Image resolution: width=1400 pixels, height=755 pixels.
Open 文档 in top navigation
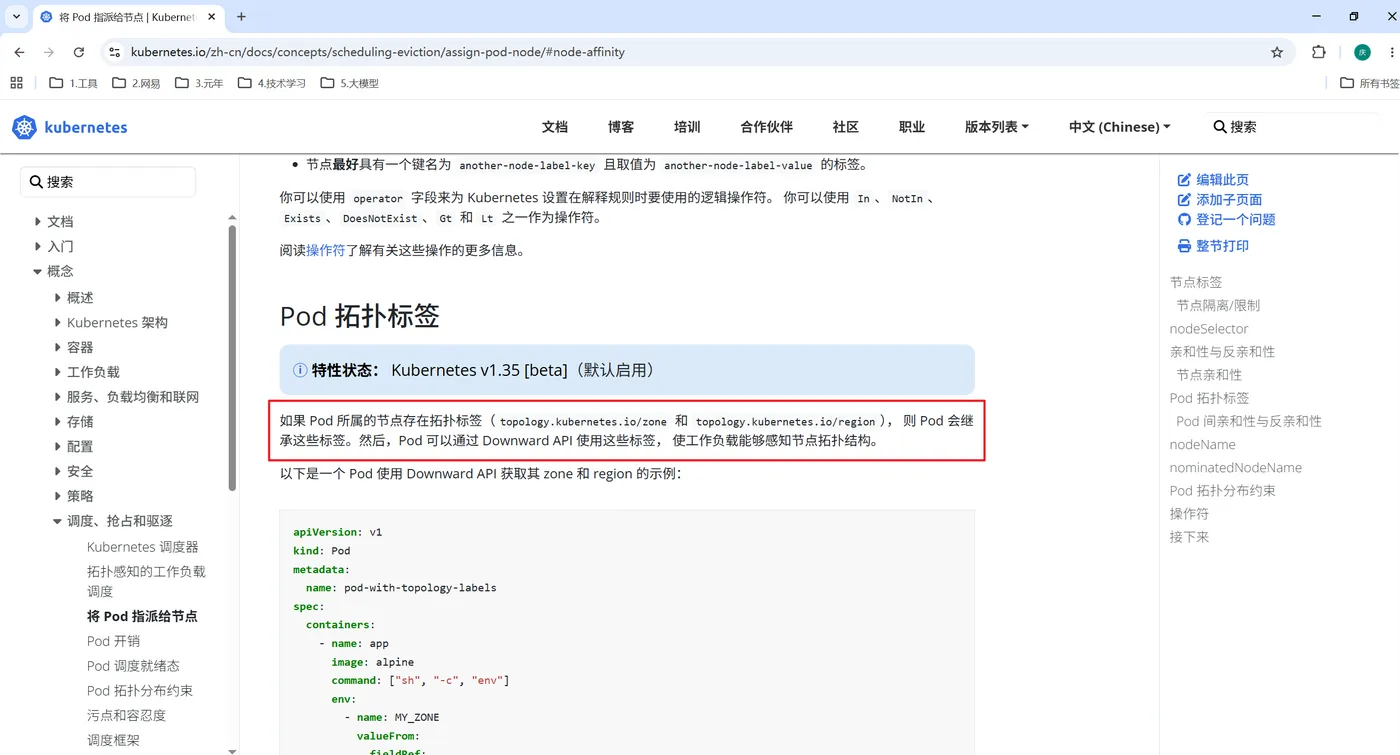555,127
